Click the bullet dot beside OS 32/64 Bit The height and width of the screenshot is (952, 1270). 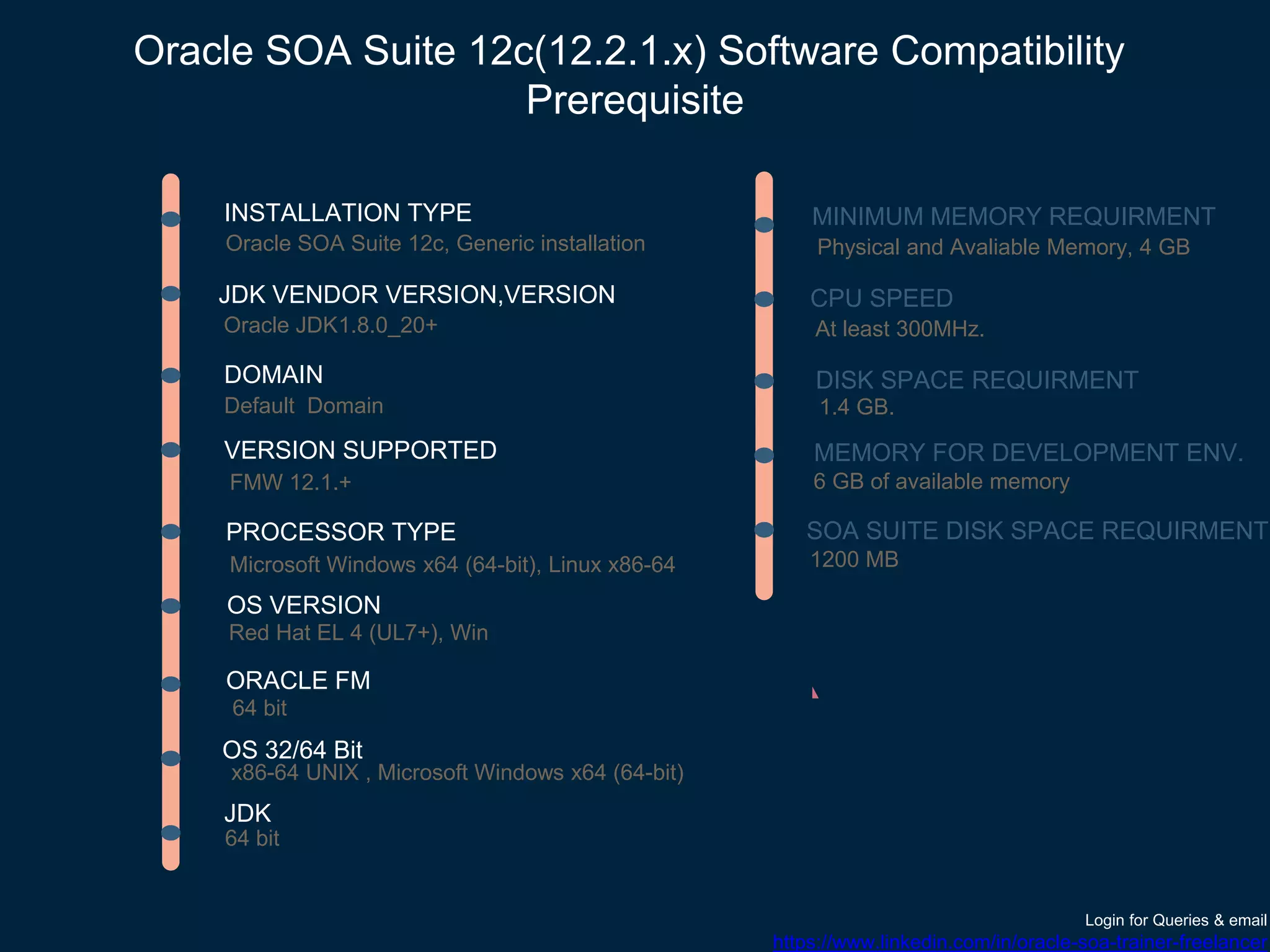point(171,759)
